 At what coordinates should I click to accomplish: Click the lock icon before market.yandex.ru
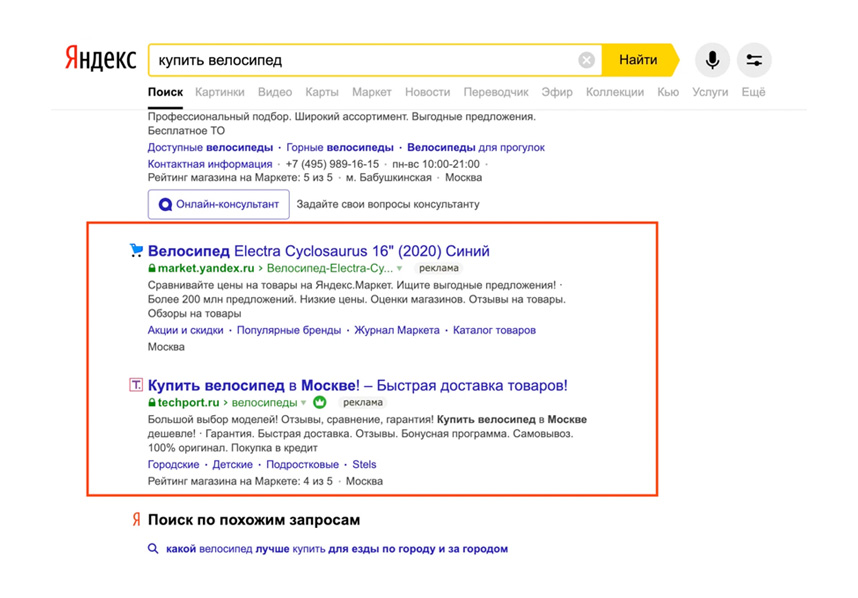[152, 268]
